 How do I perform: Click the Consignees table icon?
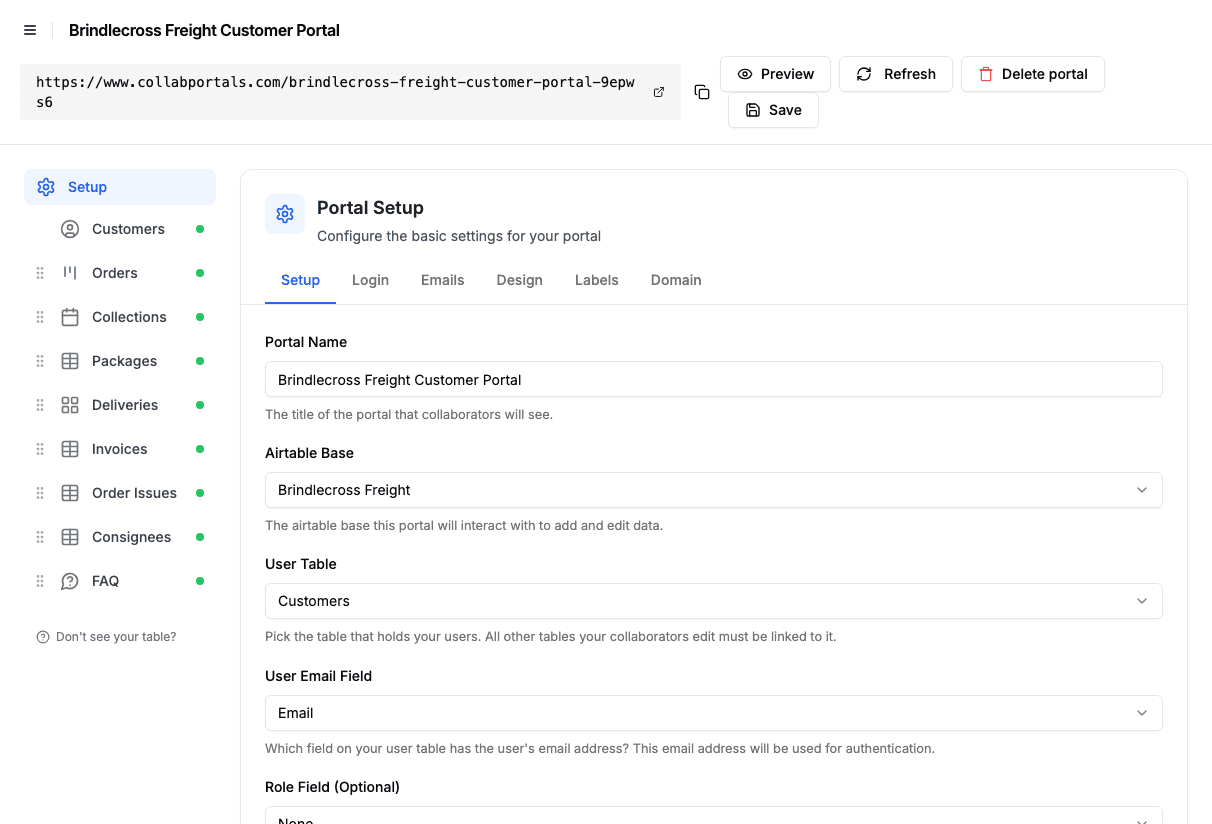[x=70, y=537]
